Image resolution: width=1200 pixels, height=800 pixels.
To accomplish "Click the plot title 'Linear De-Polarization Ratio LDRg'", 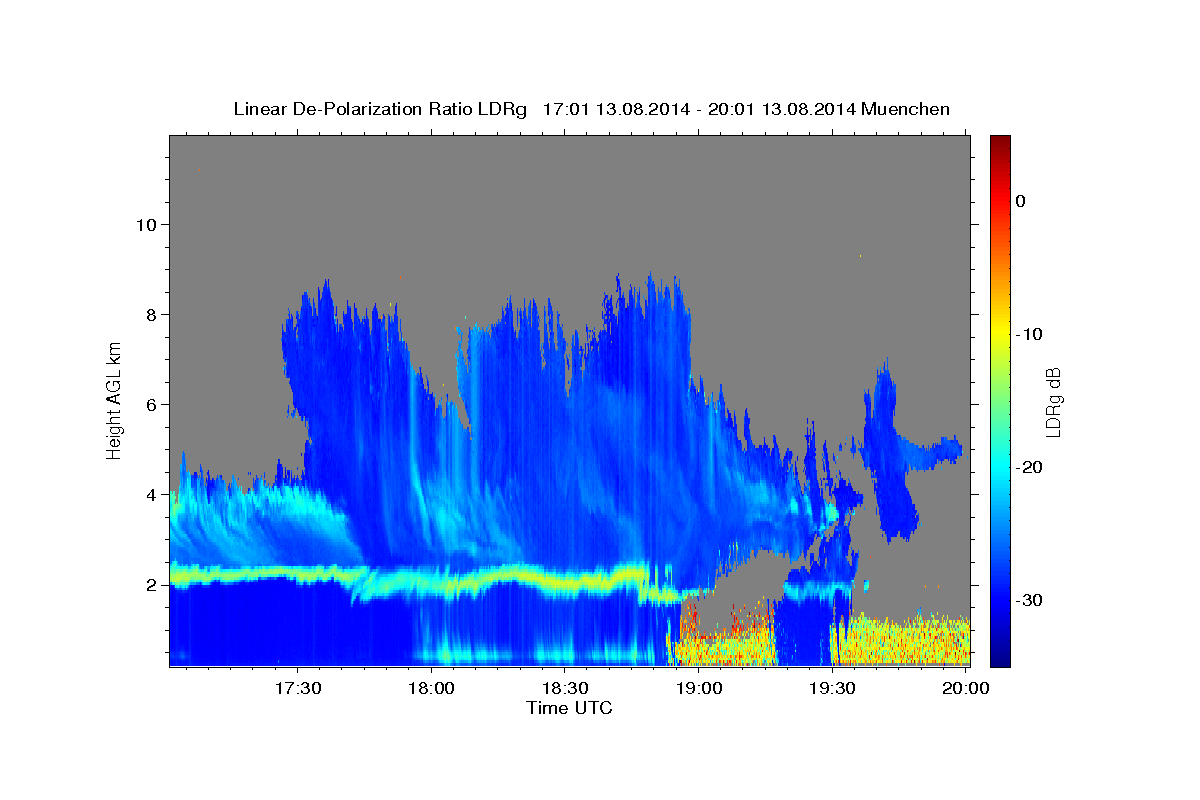I will point(379,109).
